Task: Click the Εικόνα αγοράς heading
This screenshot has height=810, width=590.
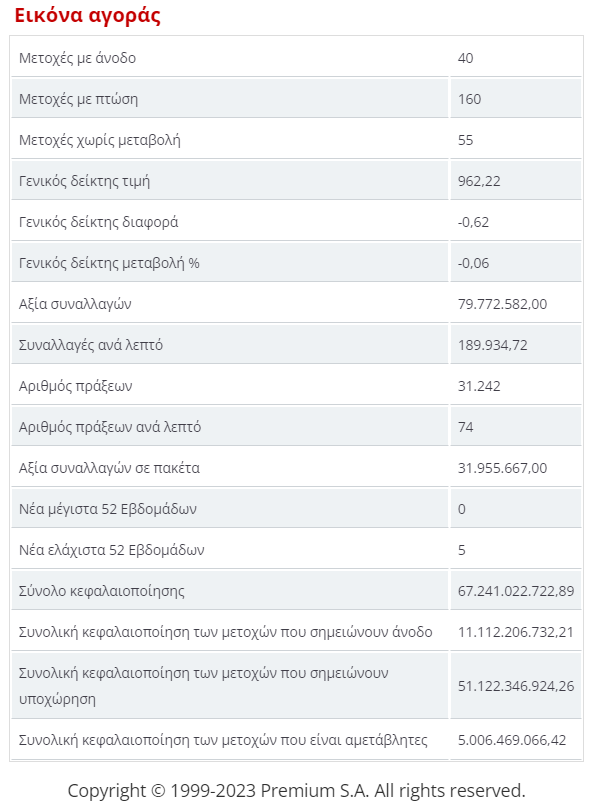Action: tap(87, 16)
